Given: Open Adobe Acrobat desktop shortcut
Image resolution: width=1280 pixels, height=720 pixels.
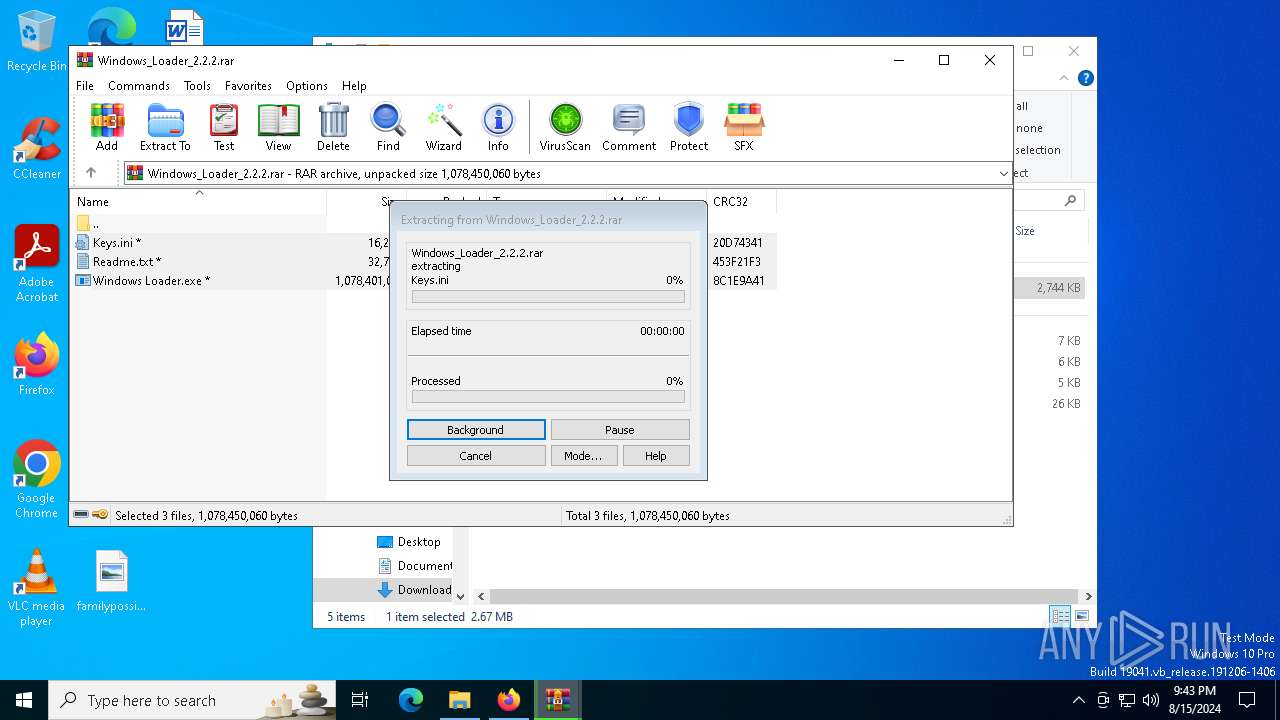Looking at the screenshot, I should tap(36, 264).
